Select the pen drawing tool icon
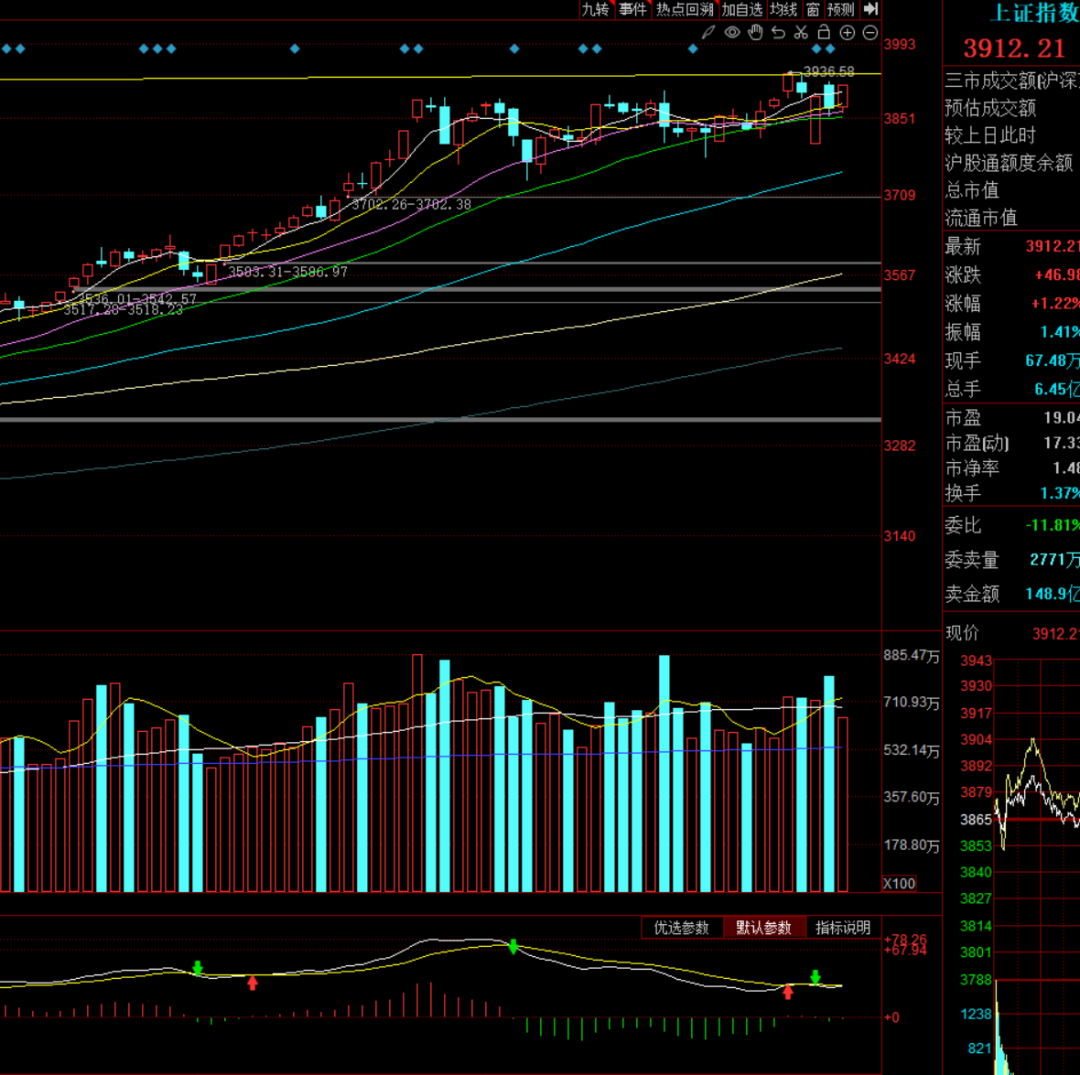This screenshot has width=1080, height=1075. 708,33
